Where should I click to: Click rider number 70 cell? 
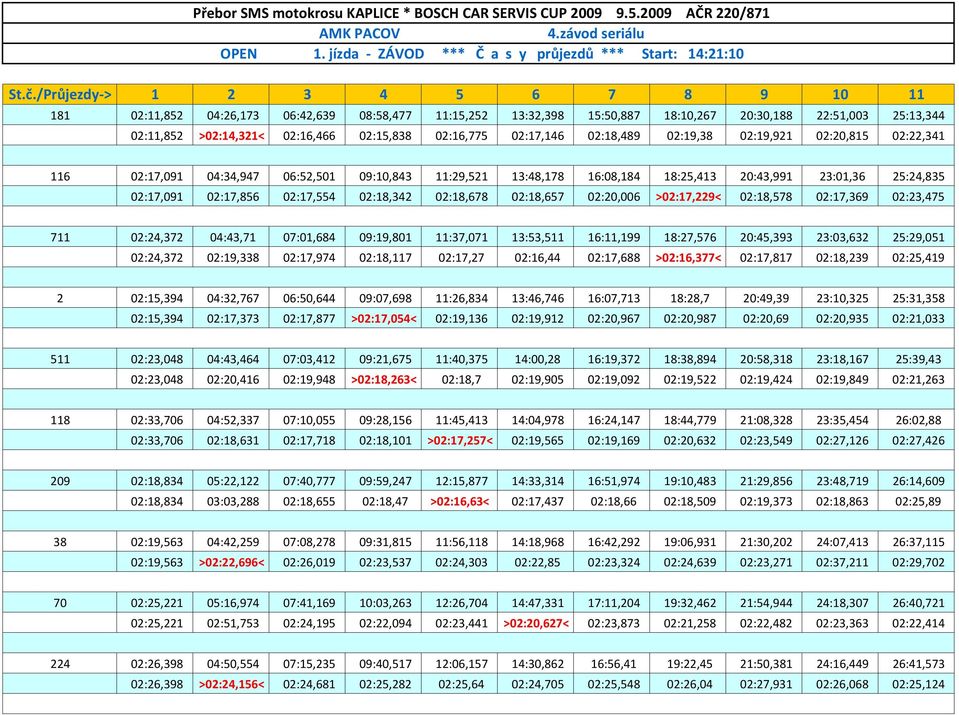click(60, 602)
